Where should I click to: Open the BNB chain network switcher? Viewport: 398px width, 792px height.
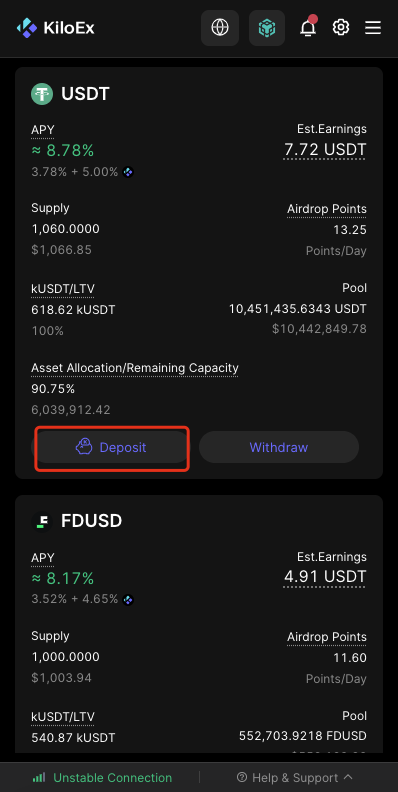click(x=267, y=28)
